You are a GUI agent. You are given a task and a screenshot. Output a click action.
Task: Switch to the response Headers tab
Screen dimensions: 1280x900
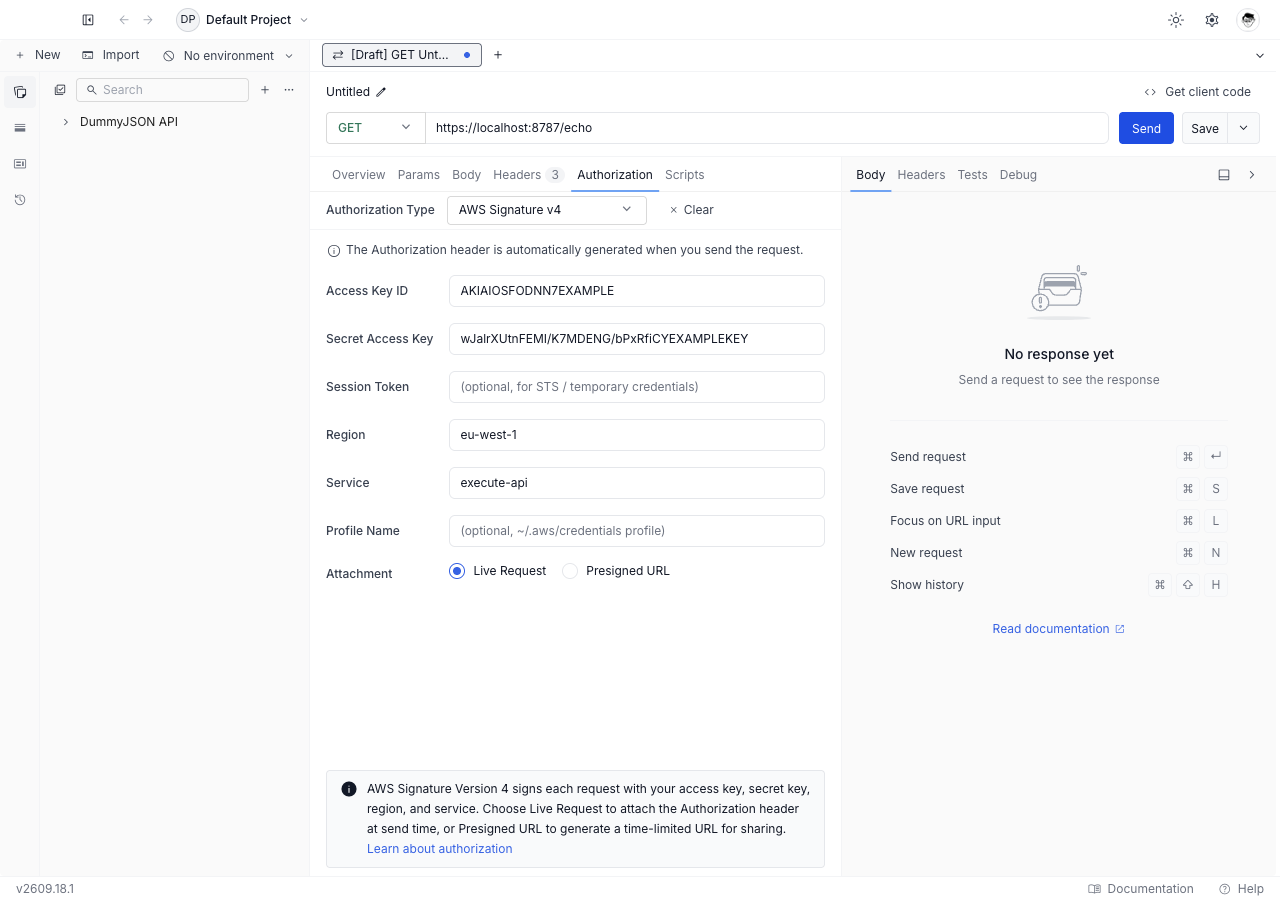point(921,175)
